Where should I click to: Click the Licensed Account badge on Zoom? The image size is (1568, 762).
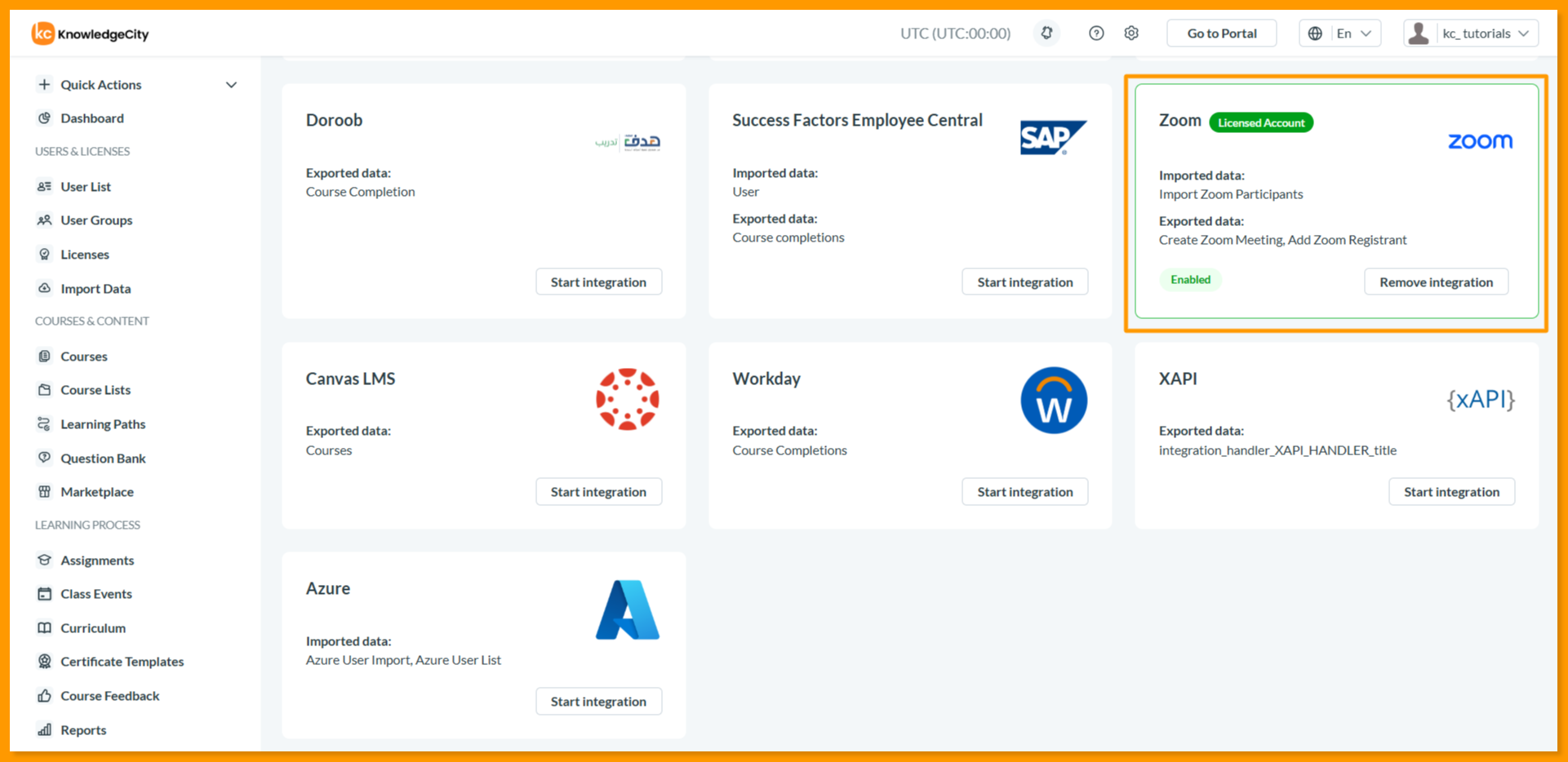pos(1261,123)
